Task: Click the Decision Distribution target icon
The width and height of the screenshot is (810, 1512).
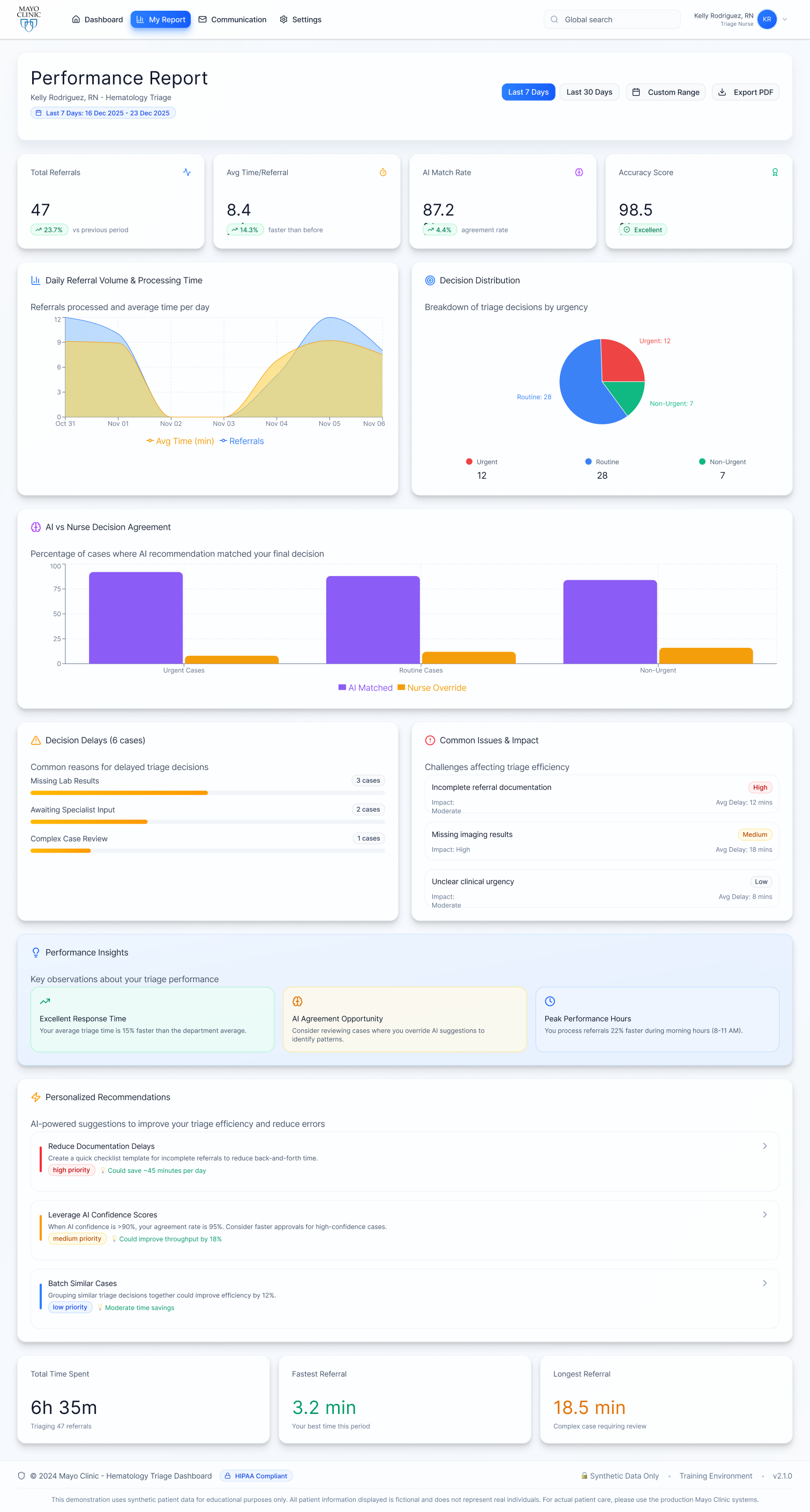Action: (x=430, y=281)
